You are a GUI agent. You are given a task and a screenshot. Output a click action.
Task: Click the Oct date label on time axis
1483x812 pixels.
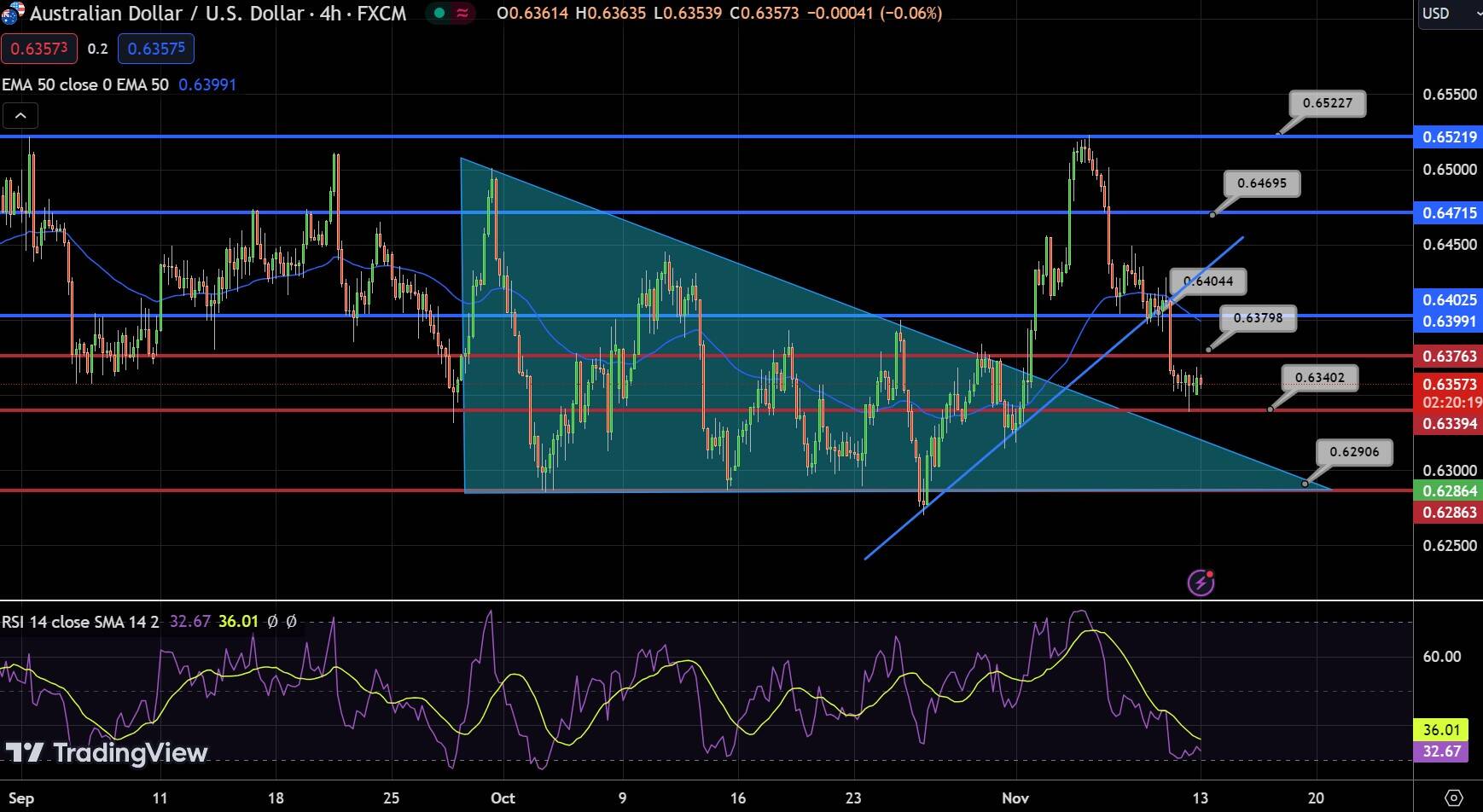point(503,798)
